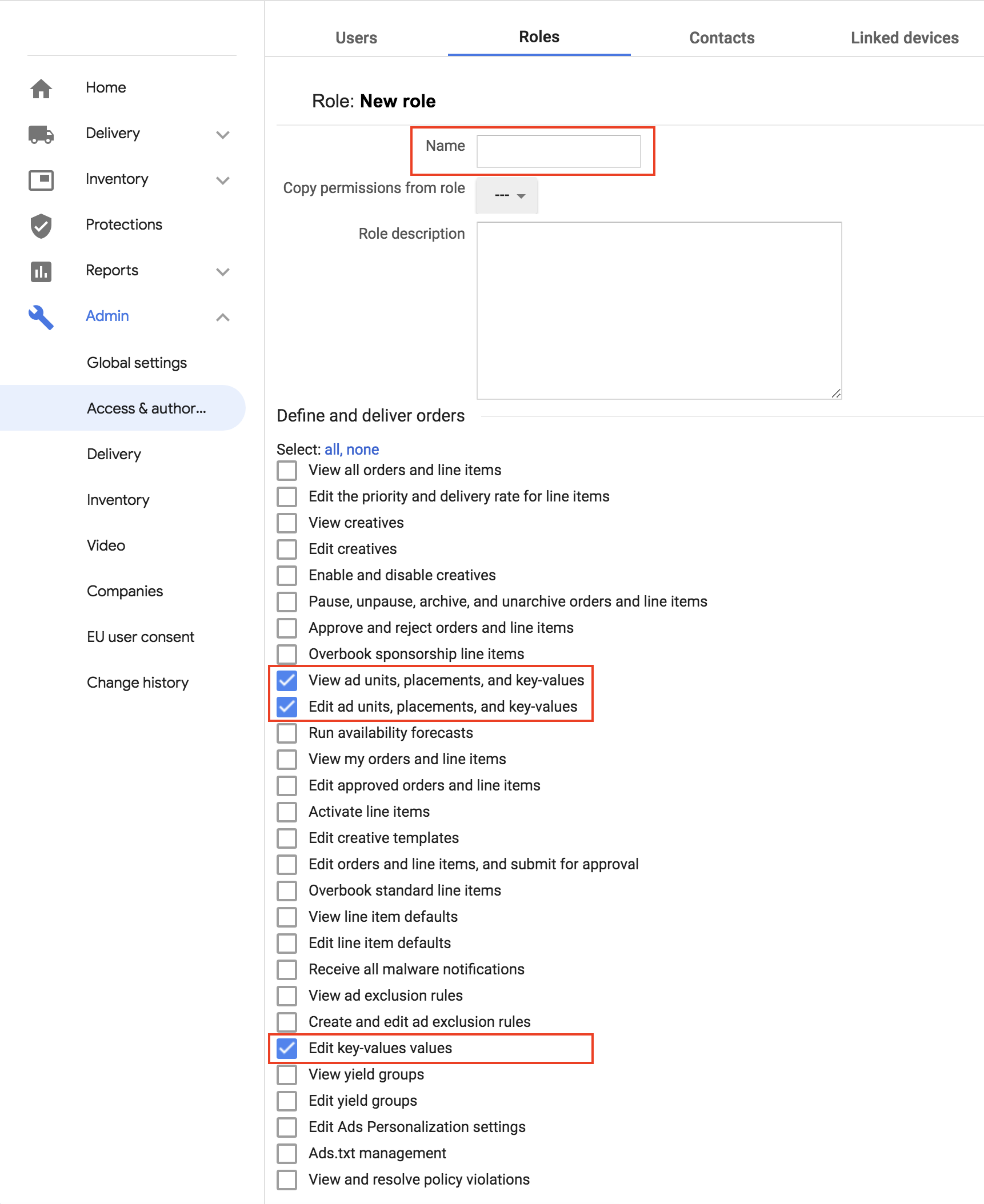
Task: Select the Roles tab
Action: [x=539, y=37]
